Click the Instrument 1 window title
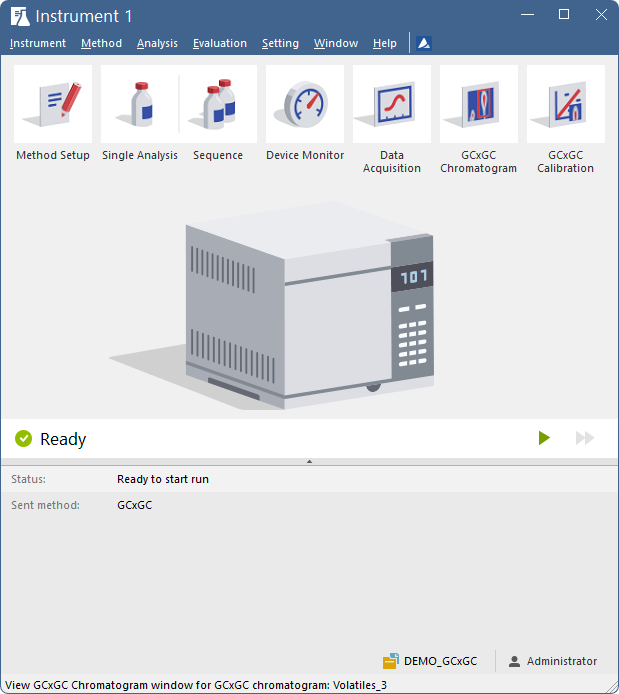 84,16
